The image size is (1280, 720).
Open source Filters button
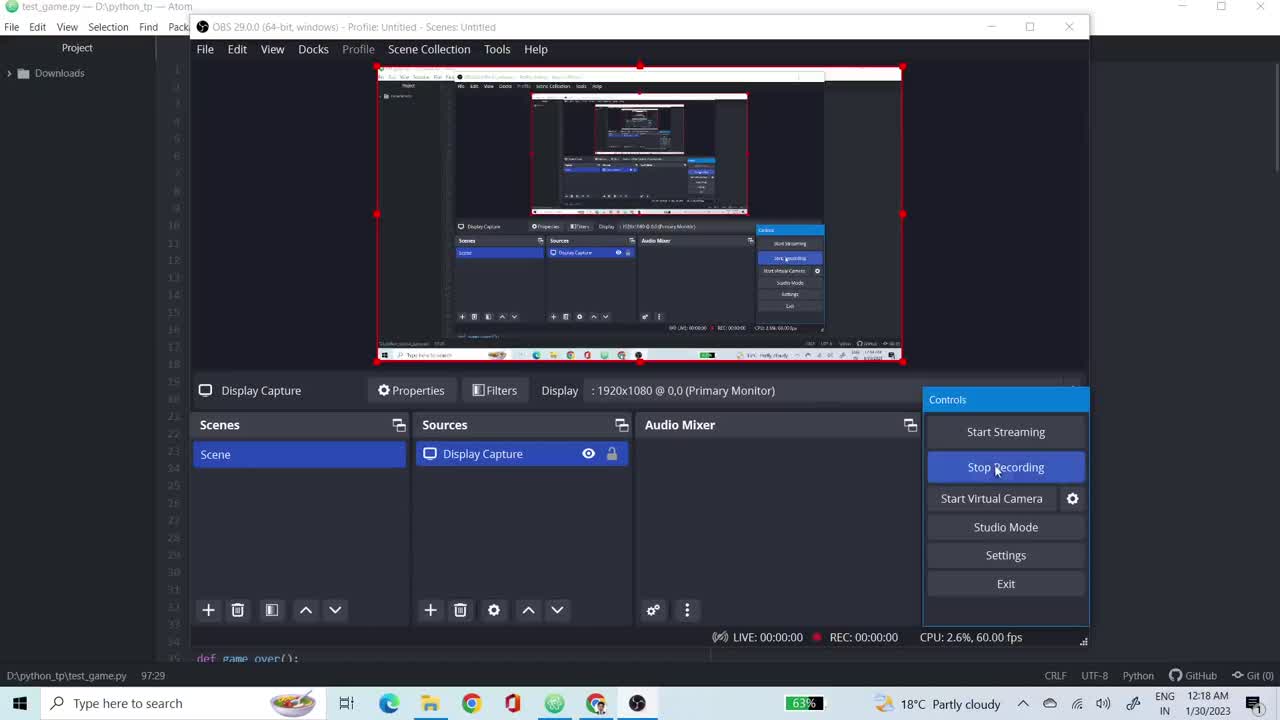(x=494, y=390)
